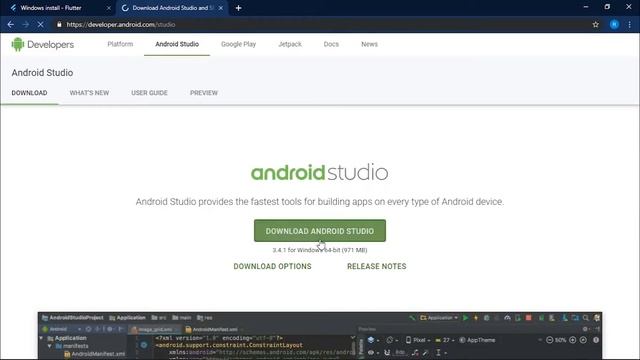The width and height of the screenshot is (640, 360).
Task: Select the PREVIEW sub-tab
Action: tap(204, 93)
